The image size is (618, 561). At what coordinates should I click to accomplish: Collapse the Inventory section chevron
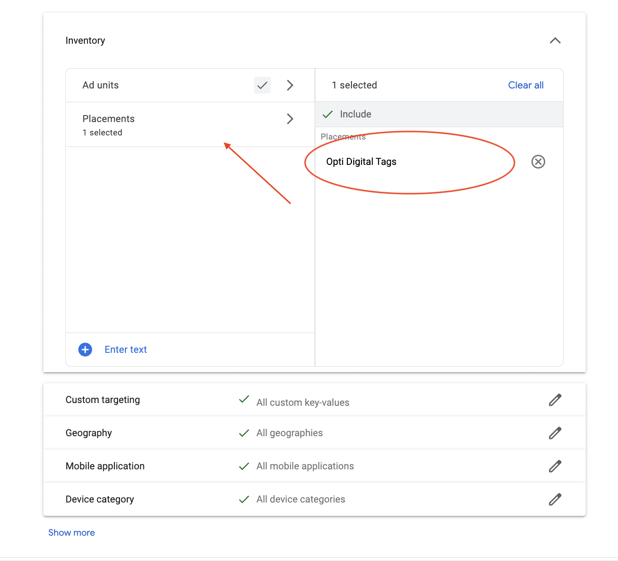[555, 41]
